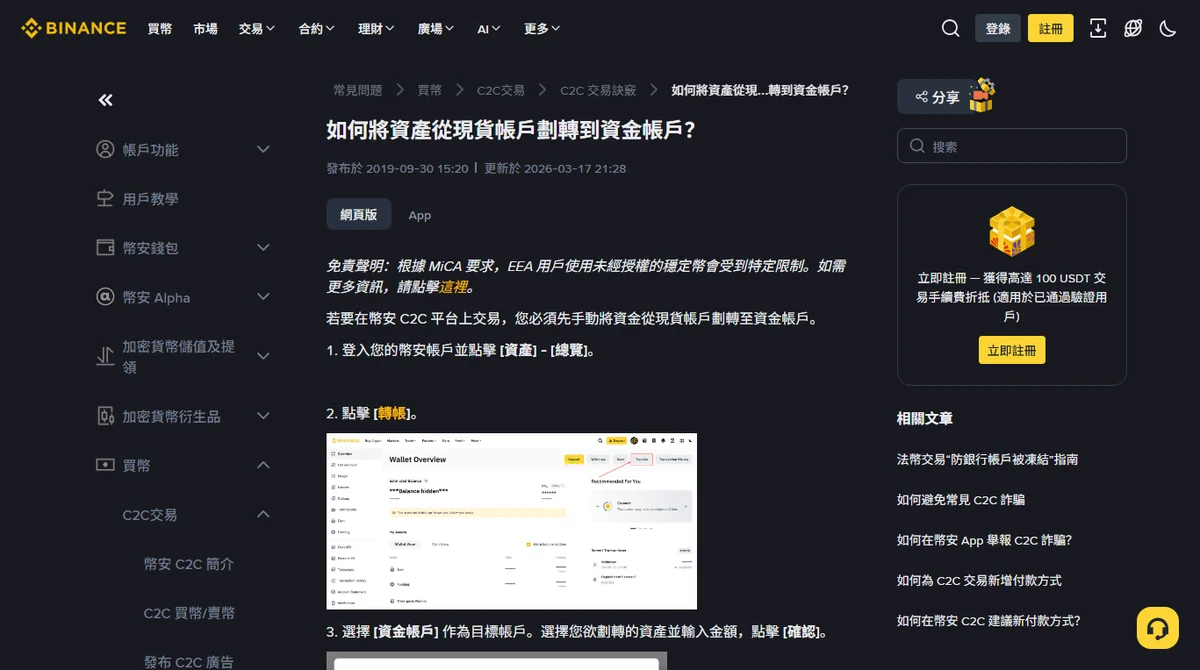Click the 買幣 sidebar icon
Viewport: 1200px width, 670px height.
(105, 465)
